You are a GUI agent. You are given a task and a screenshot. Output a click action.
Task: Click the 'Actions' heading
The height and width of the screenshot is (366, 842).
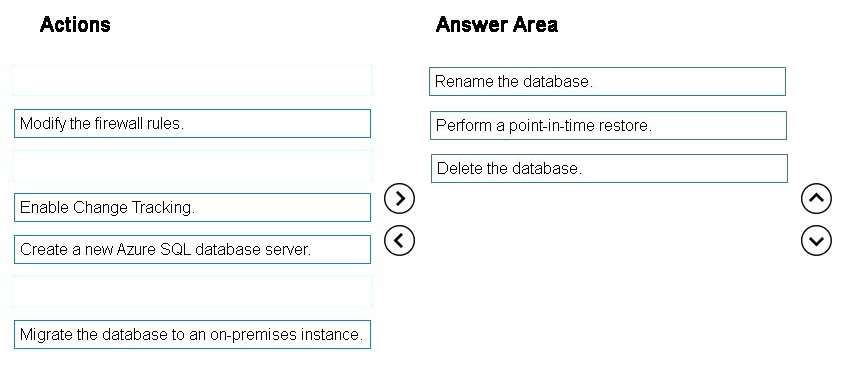75,25
